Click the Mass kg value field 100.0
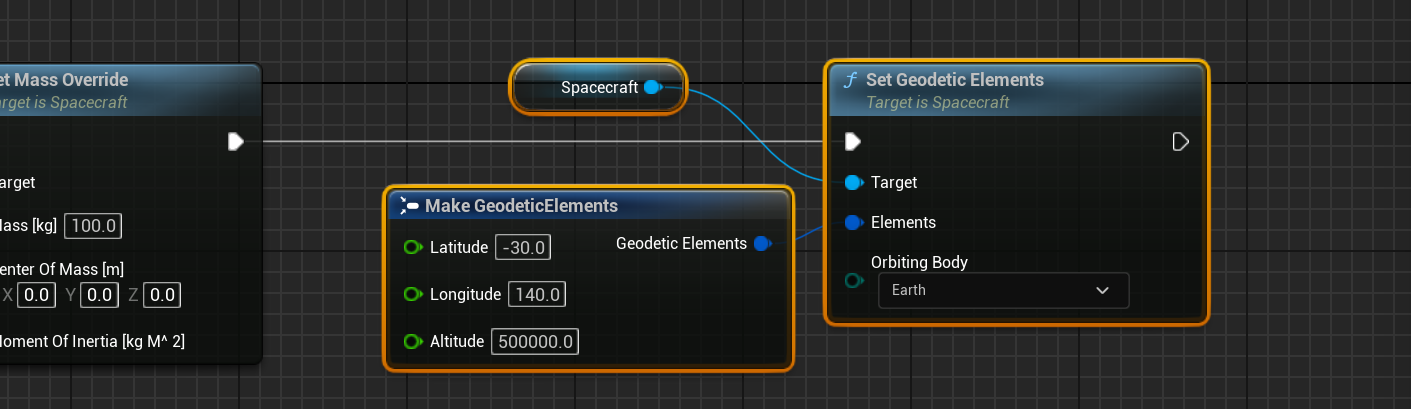Viewport: 1411px width, 409px height. tap(93, 226)
